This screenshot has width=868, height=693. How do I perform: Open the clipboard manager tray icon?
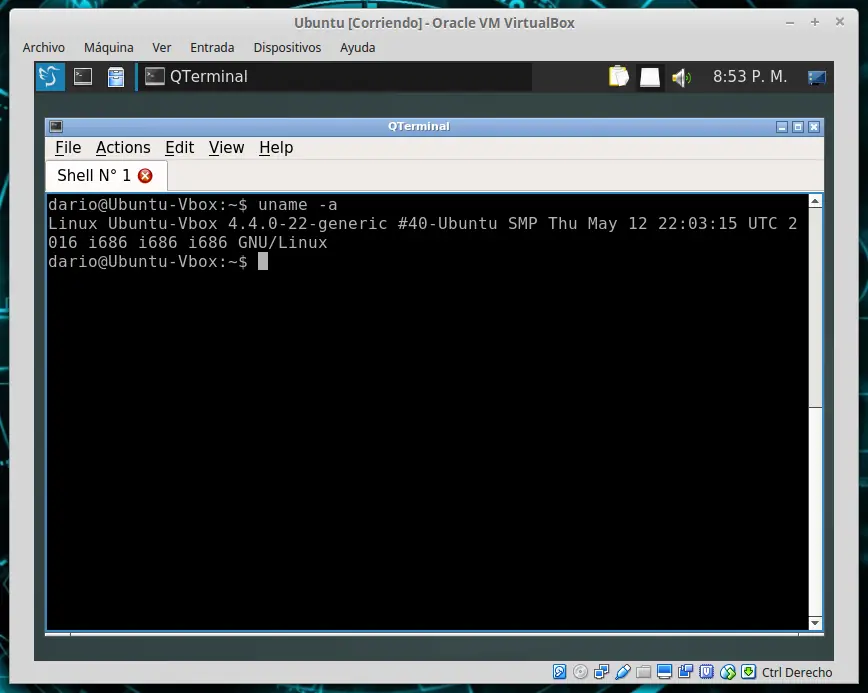coord(618,76)
